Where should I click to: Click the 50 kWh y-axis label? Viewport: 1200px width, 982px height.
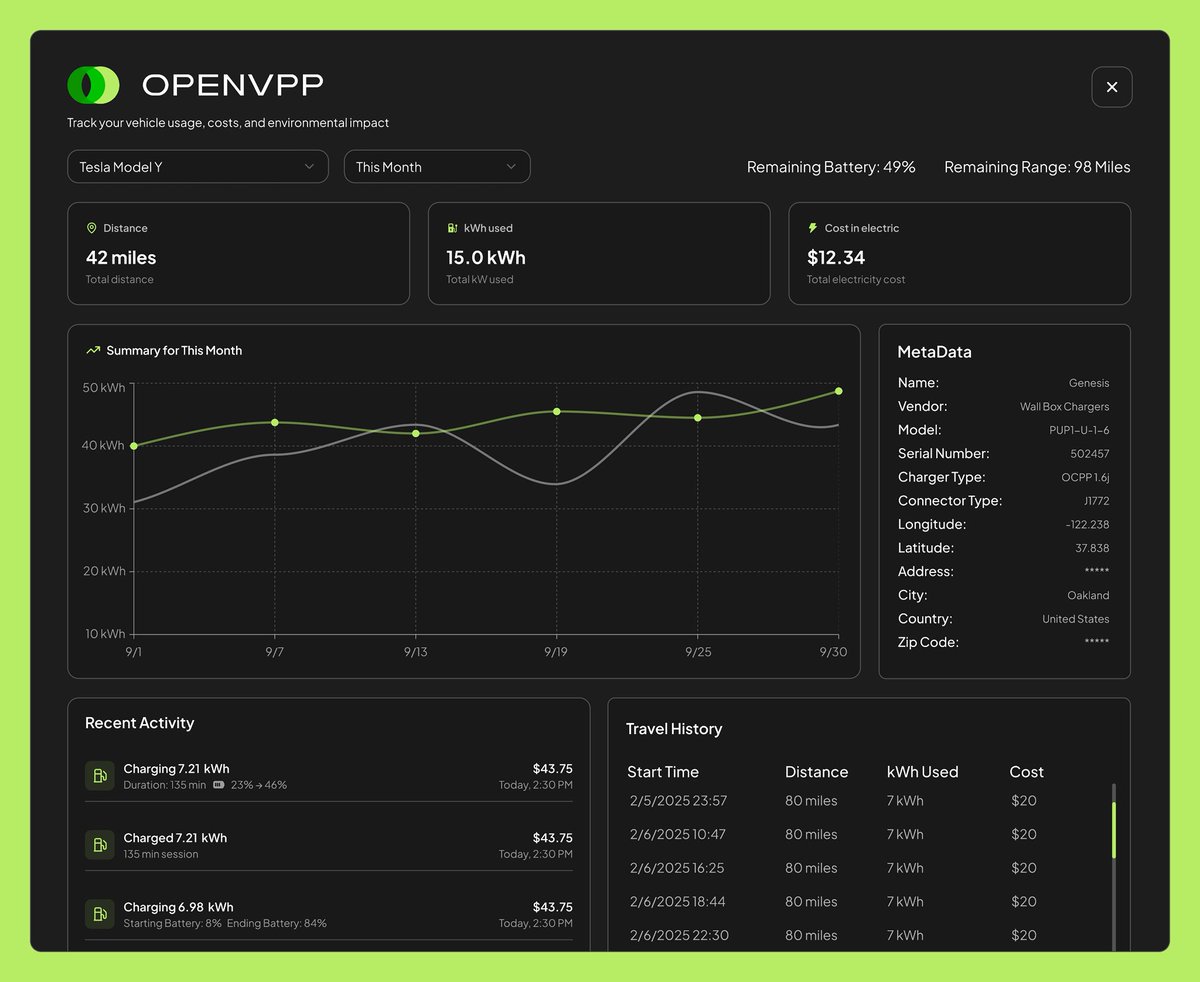[104, 388]
